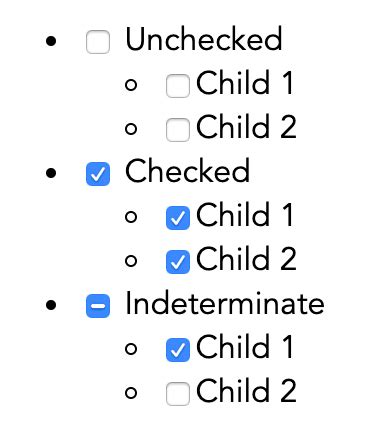Uncheck Child 1 checkbox under Indeterminate
This screenshot has height=422, width=370.
tap(178, 350)
